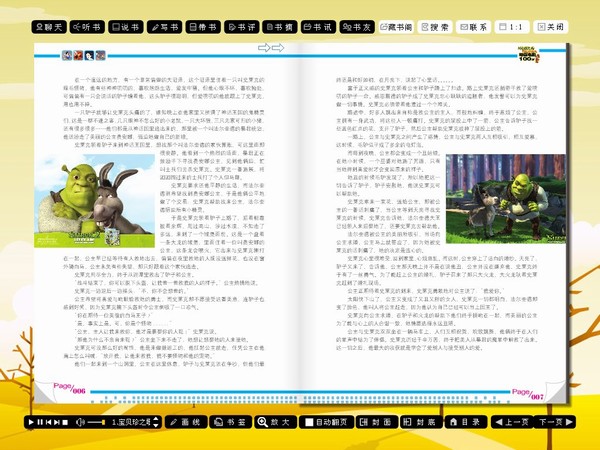
Task: Click the bottom-right page corner curl
Action: point(557,391)
